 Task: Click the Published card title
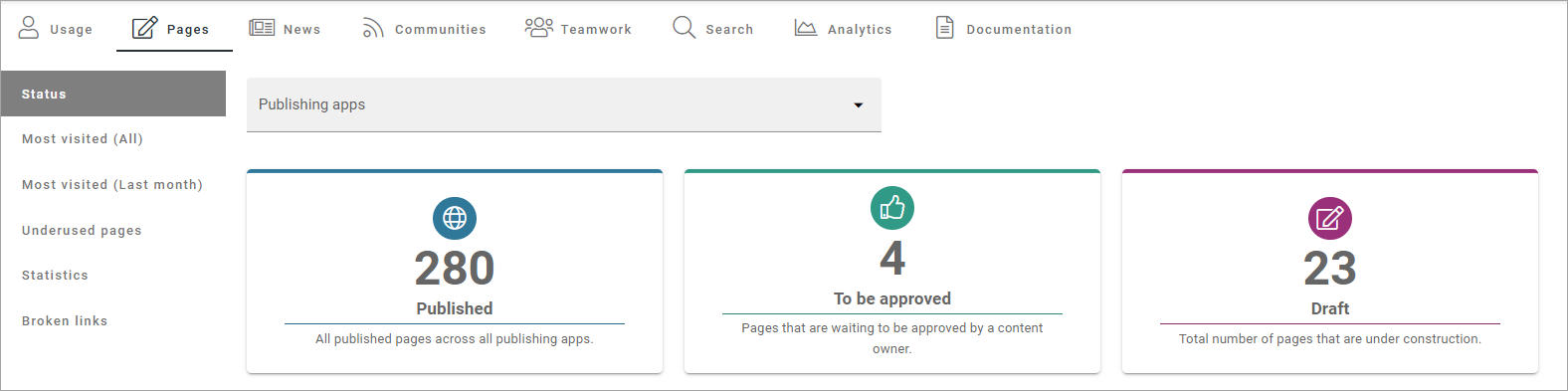pos(455,308)
